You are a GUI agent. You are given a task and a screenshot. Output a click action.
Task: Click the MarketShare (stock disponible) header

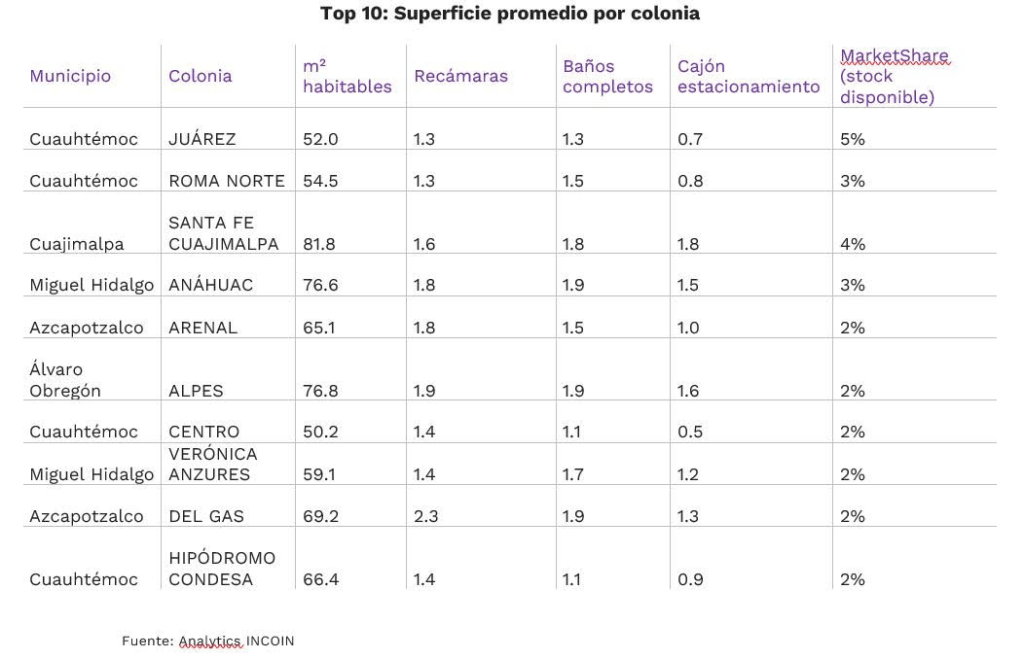tap(894, 76)
